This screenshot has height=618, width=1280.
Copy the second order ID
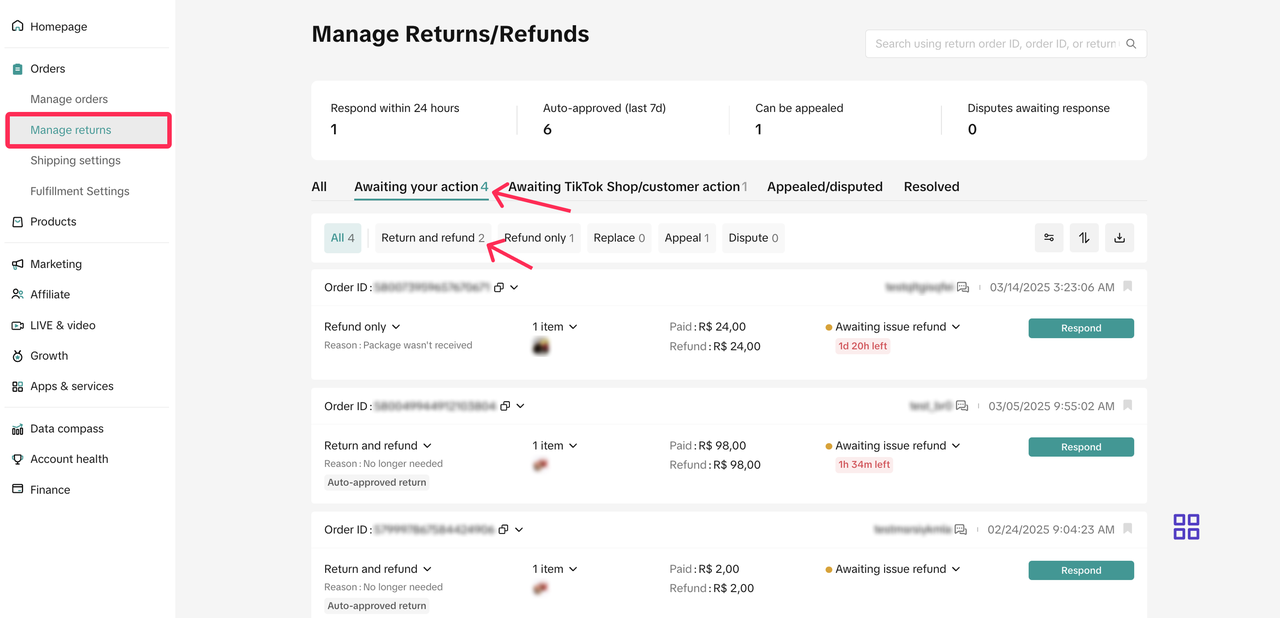[505, 407]
